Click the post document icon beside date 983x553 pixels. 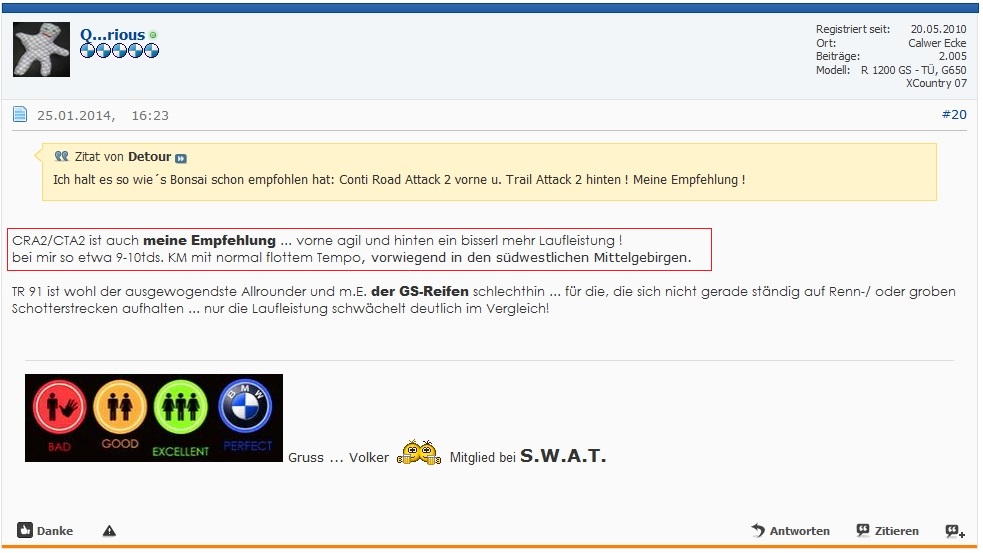click(x=20, y=115)
